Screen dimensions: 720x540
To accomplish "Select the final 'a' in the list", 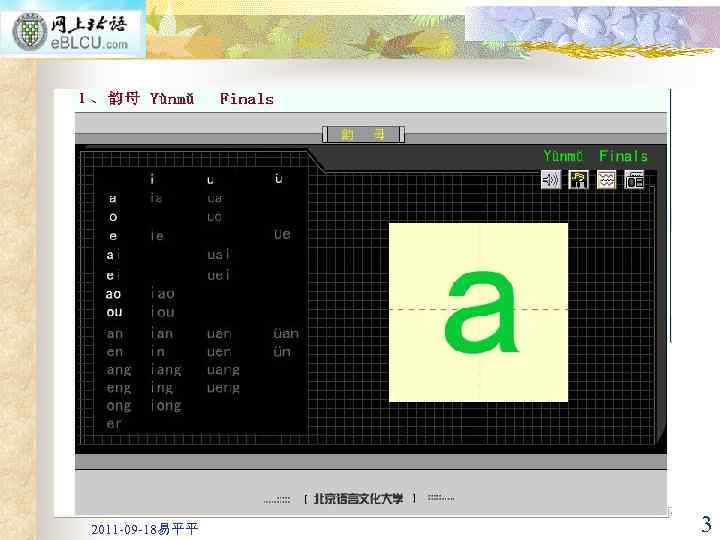I will [112, 198].
